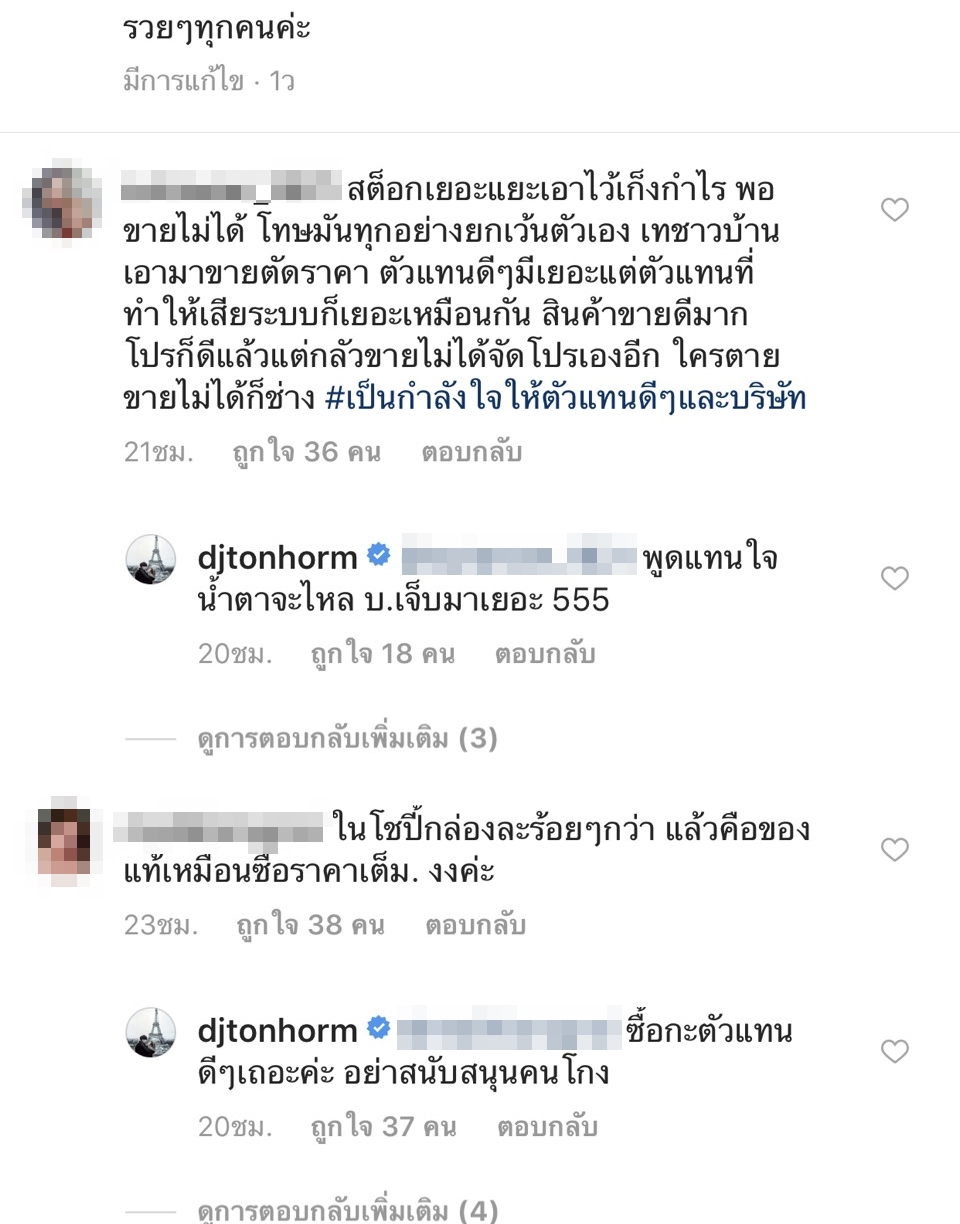Screen dimensions: 960x1224
Task: Tap the verified badge in djtonhorm's second reply
Action: (x=378, y=1028)
